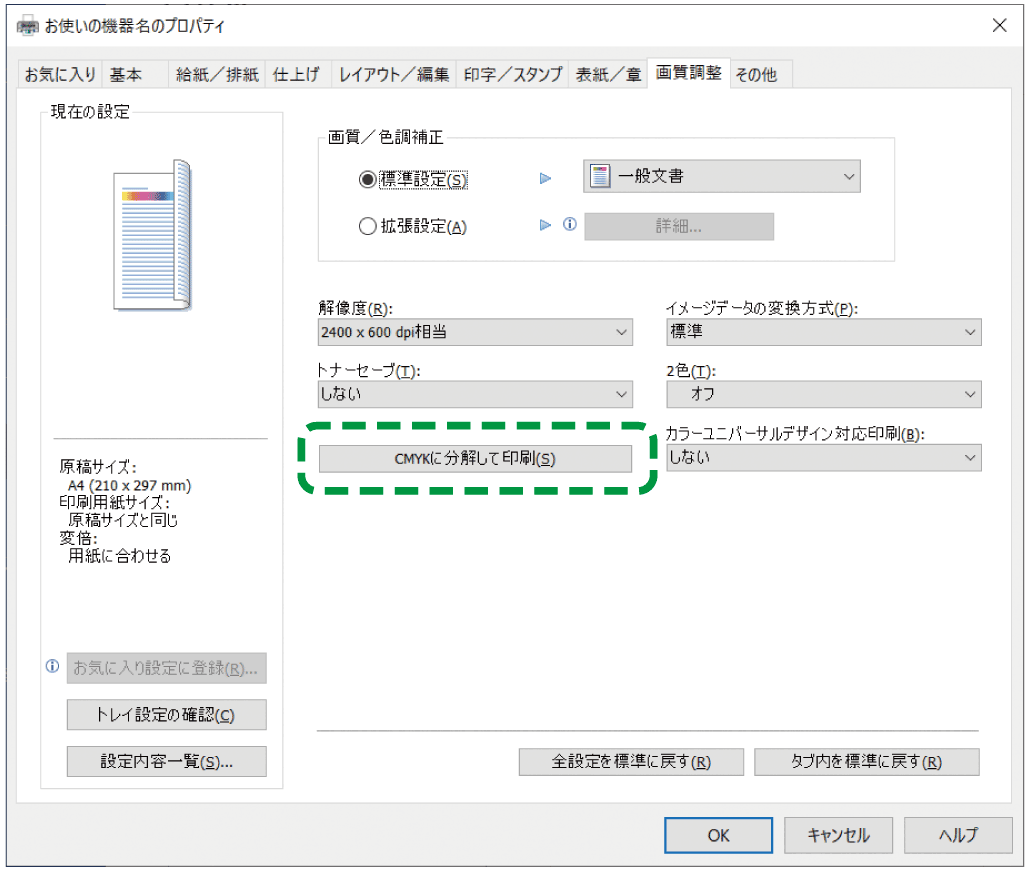Click the info icon beside お気に入り設定に登録
The width and height of the screenshot is (1028, 873).
tap(51, 666)
